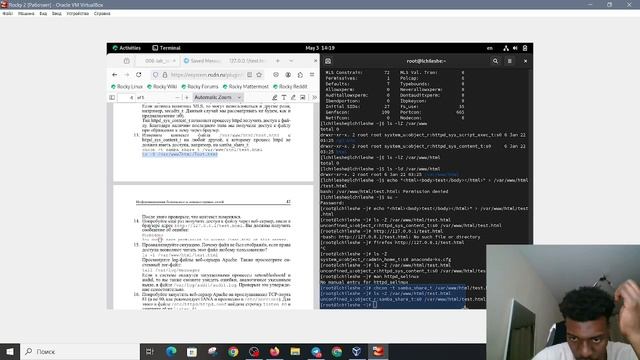This screenshot has height=360, width=640.
Task: Open the VirtualBox Ввод menu
Action: point(57,13)
